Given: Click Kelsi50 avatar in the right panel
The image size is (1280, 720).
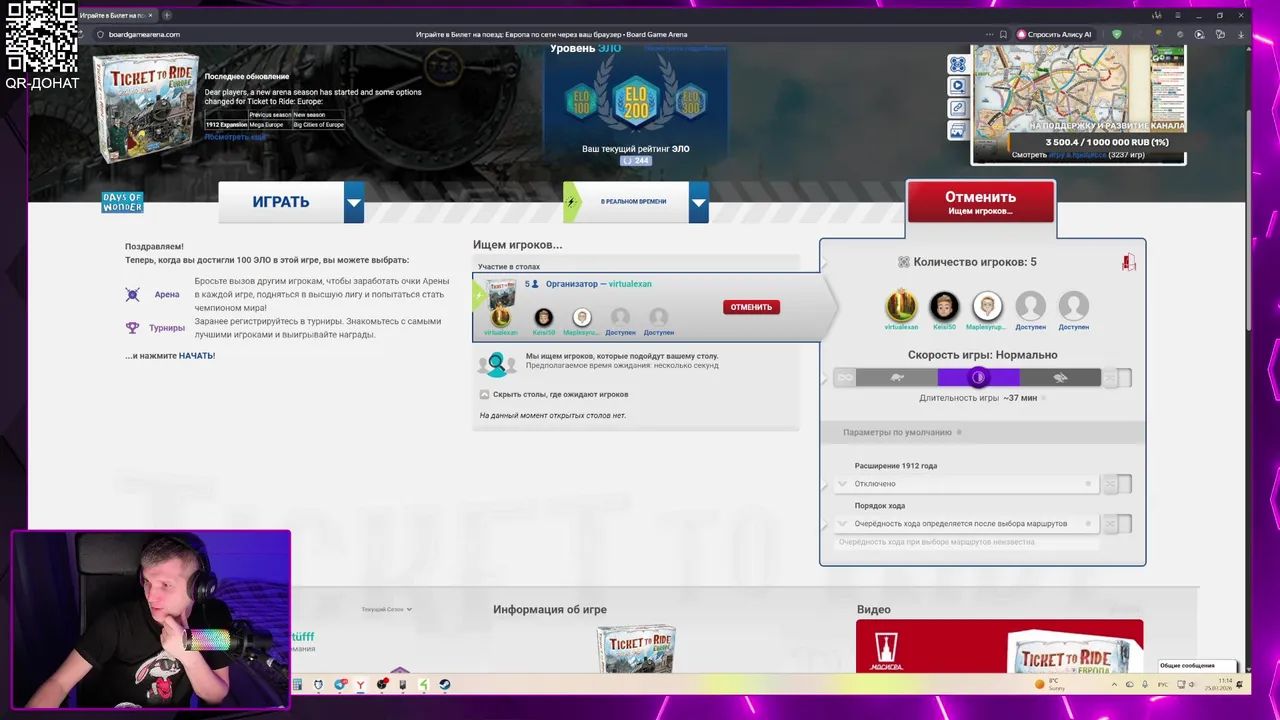Looking at the screenshot, I should [944, 306].
